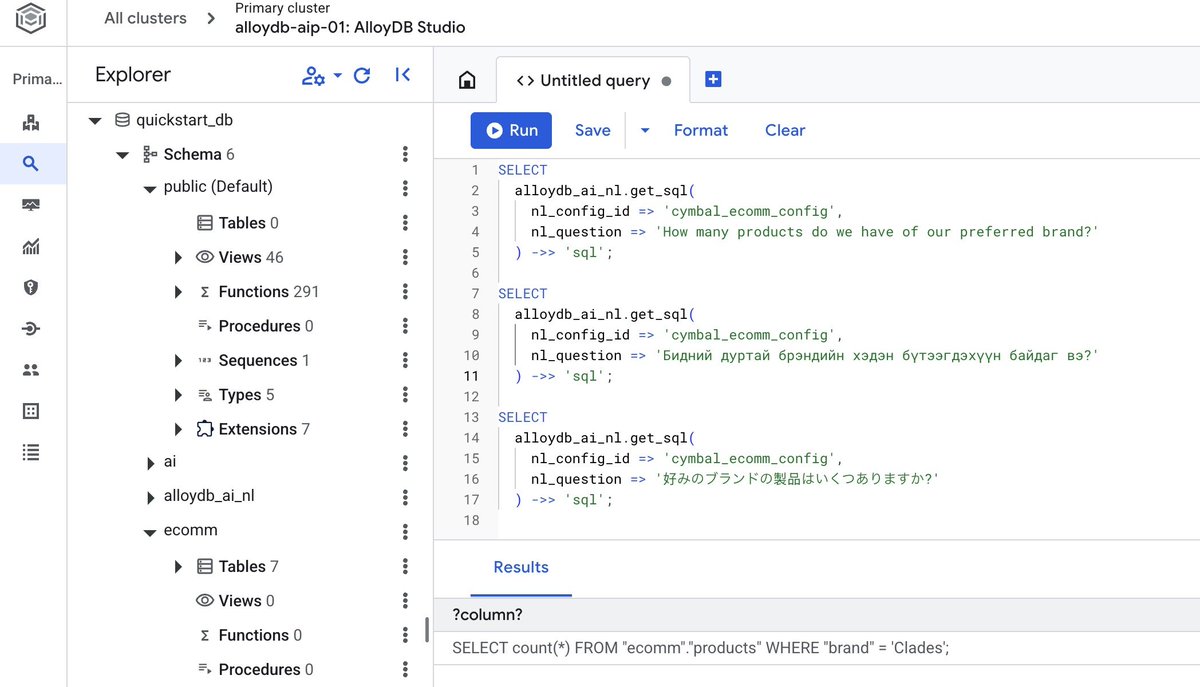Image resolution: width=1200 pixels, height=687 pixels.
Task: Open the AlloyDB Studio search sidebar icon
Action: 31,164
